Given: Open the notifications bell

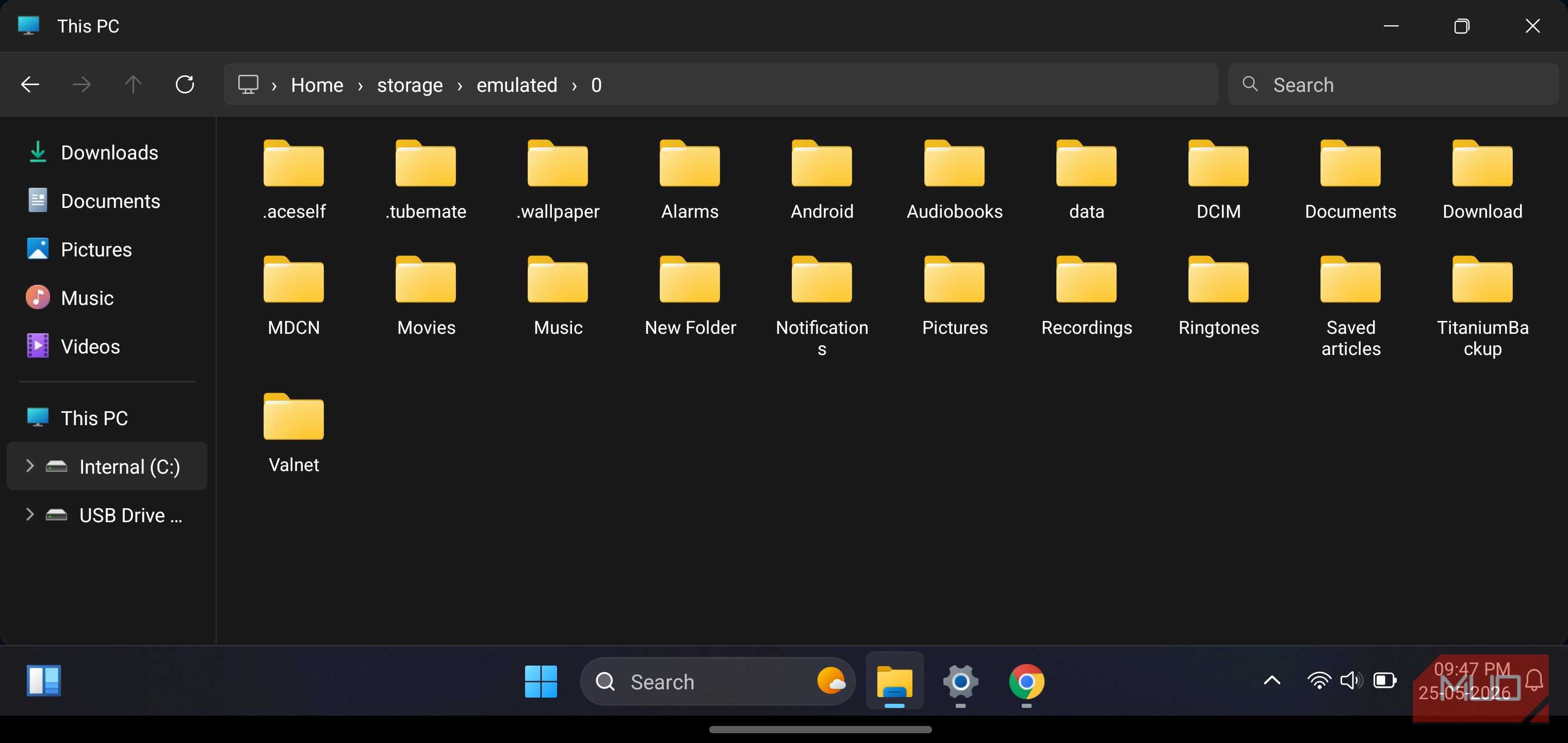Looking at the screenshot, I should (1534, 680).
